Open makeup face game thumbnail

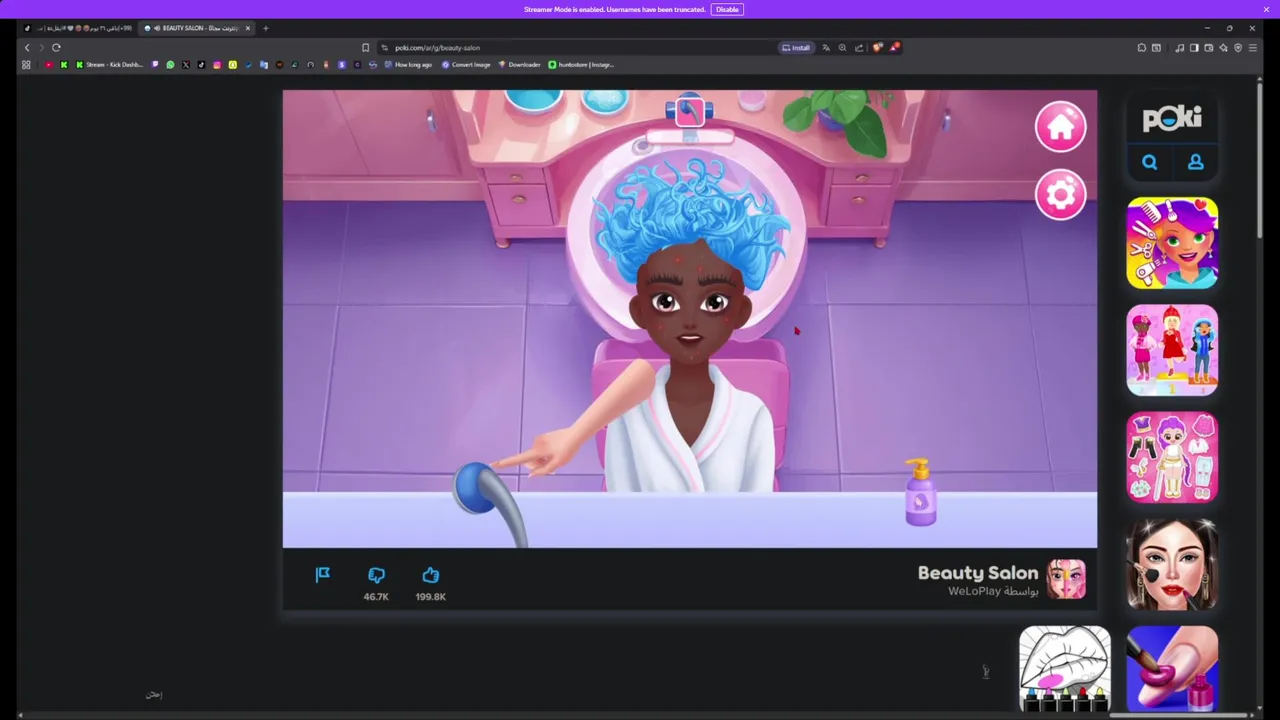pos(1172,564)
